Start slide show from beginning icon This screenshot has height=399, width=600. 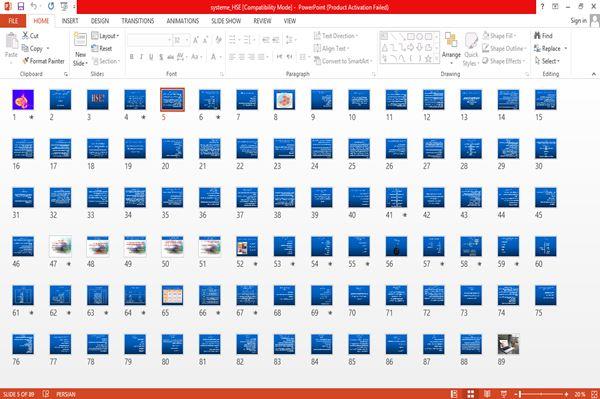64,6
